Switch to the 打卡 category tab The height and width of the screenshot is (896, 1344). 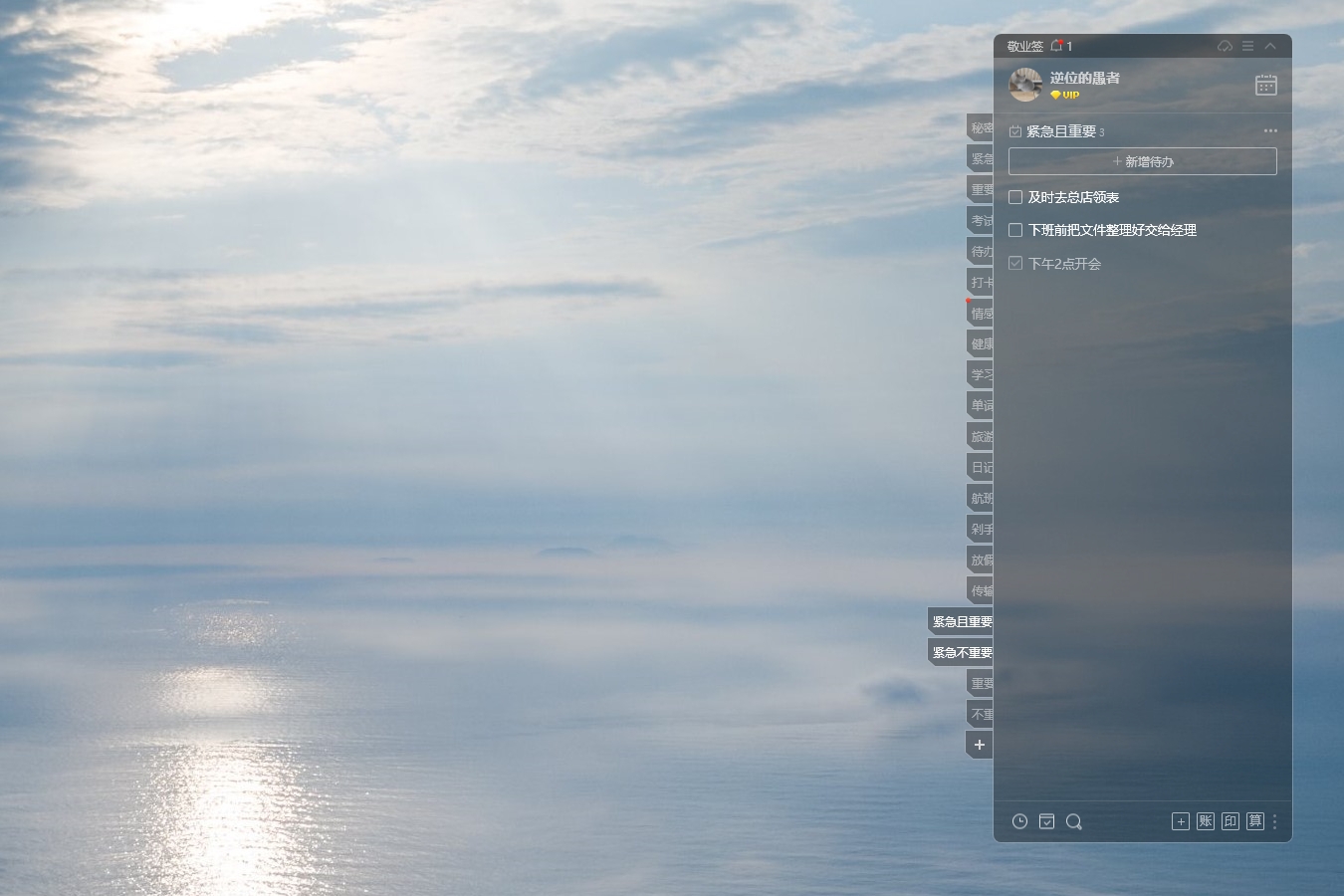coord(981,282)
